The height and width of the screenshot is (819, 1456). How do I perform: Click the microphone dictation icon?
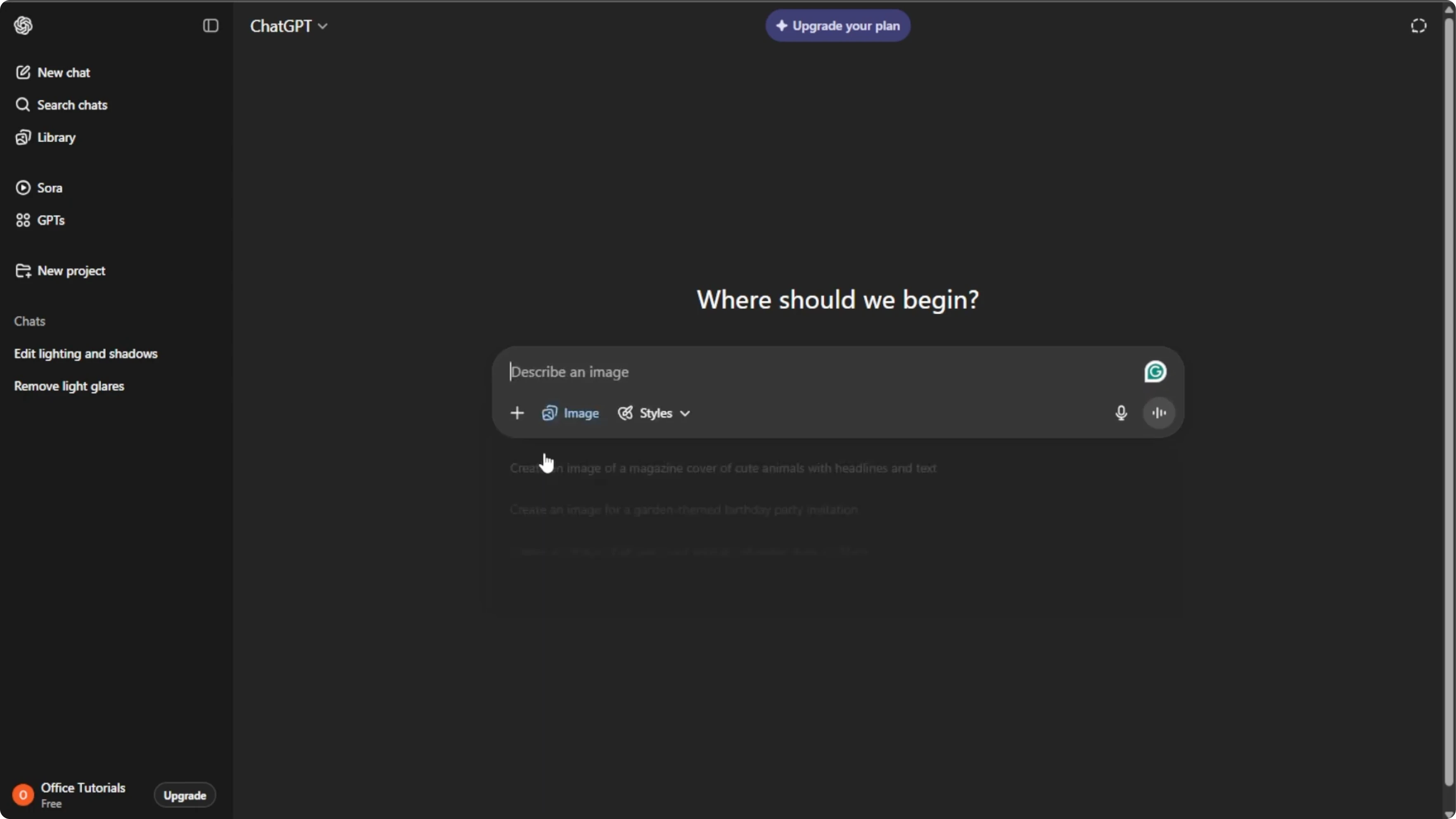pyautogui.click(x=1122, y=413)
